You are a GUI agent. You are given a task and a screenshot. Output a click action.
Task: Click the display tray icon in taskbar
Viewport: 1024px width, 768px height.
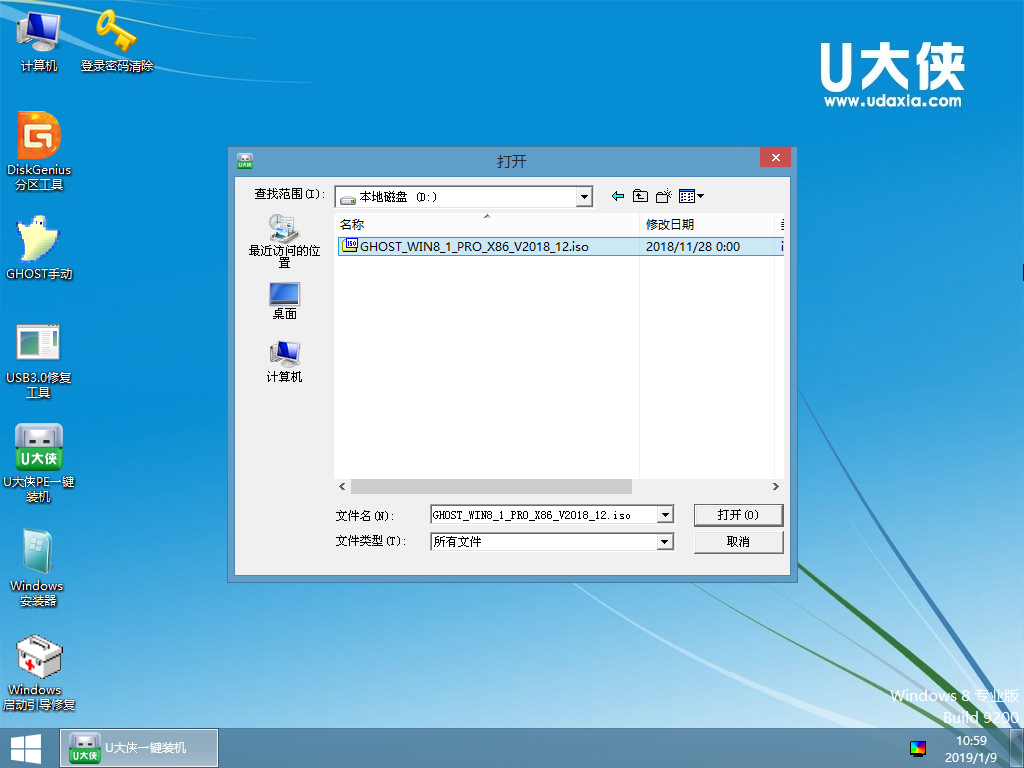pos(918,748)
